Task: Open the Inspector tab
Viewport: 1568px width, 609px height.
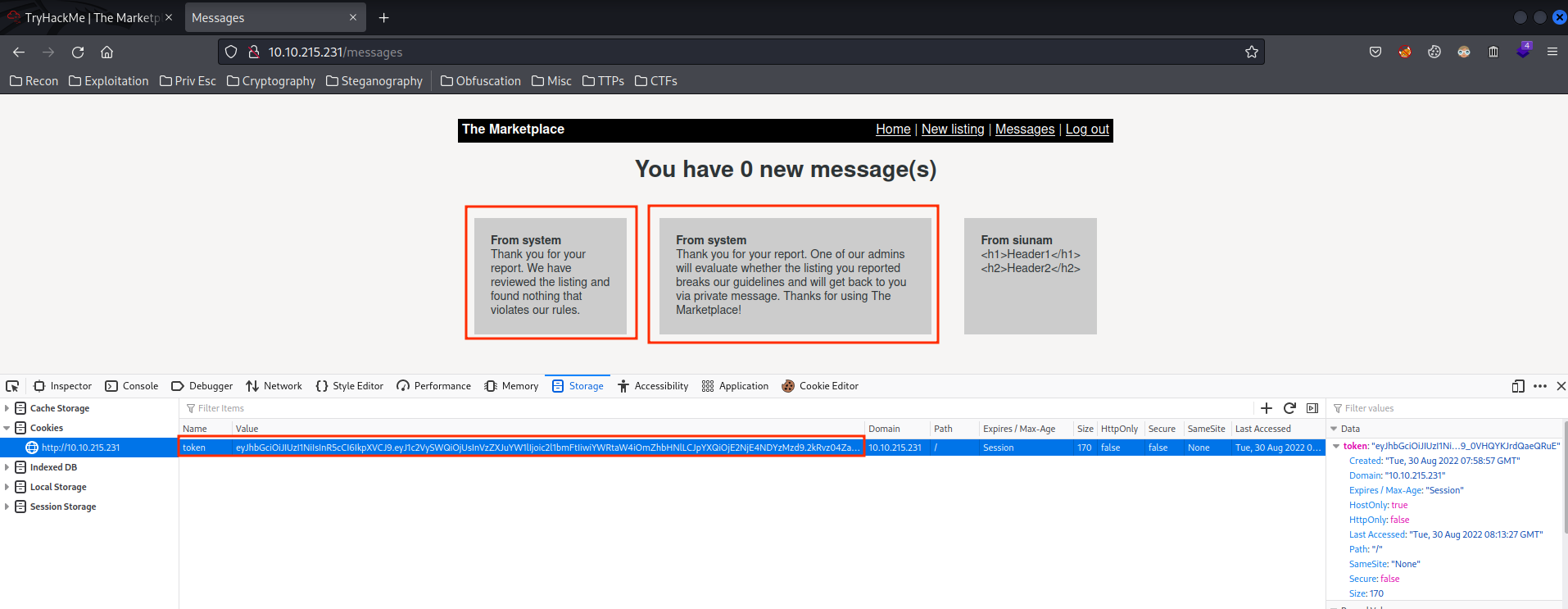Action: pos(62,386)
